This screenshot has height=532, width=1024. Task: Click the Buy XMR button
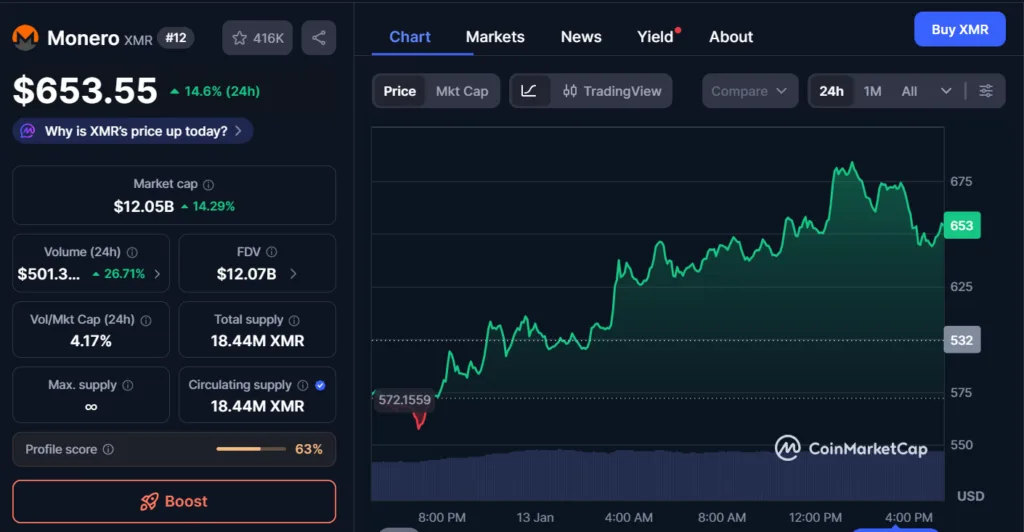tap(959, 29)
